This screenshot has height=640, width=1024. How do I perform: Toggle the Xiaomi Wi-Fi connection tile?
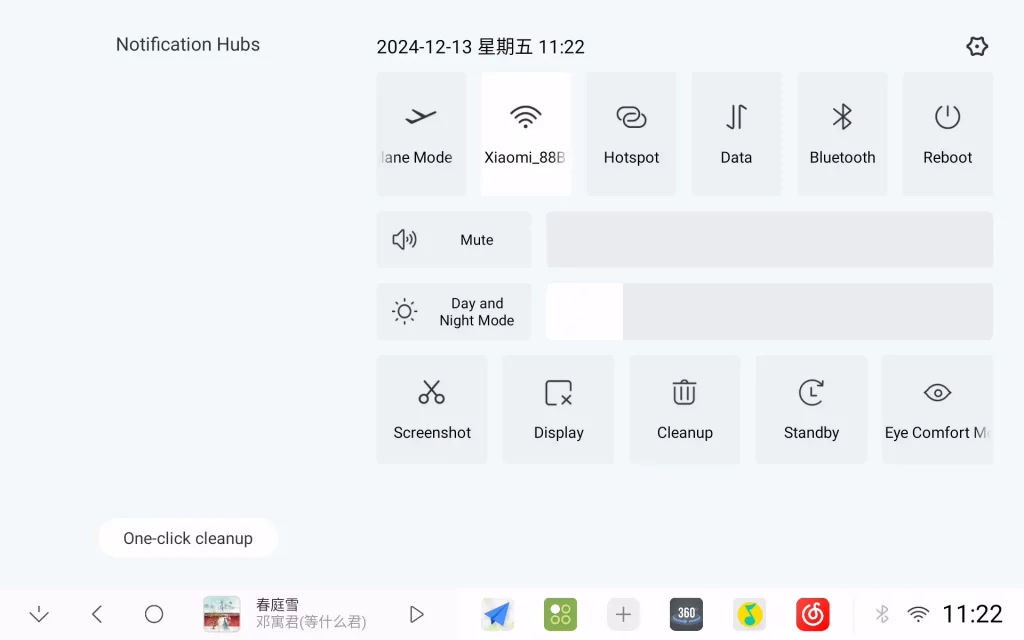click(x=526, y=134)
